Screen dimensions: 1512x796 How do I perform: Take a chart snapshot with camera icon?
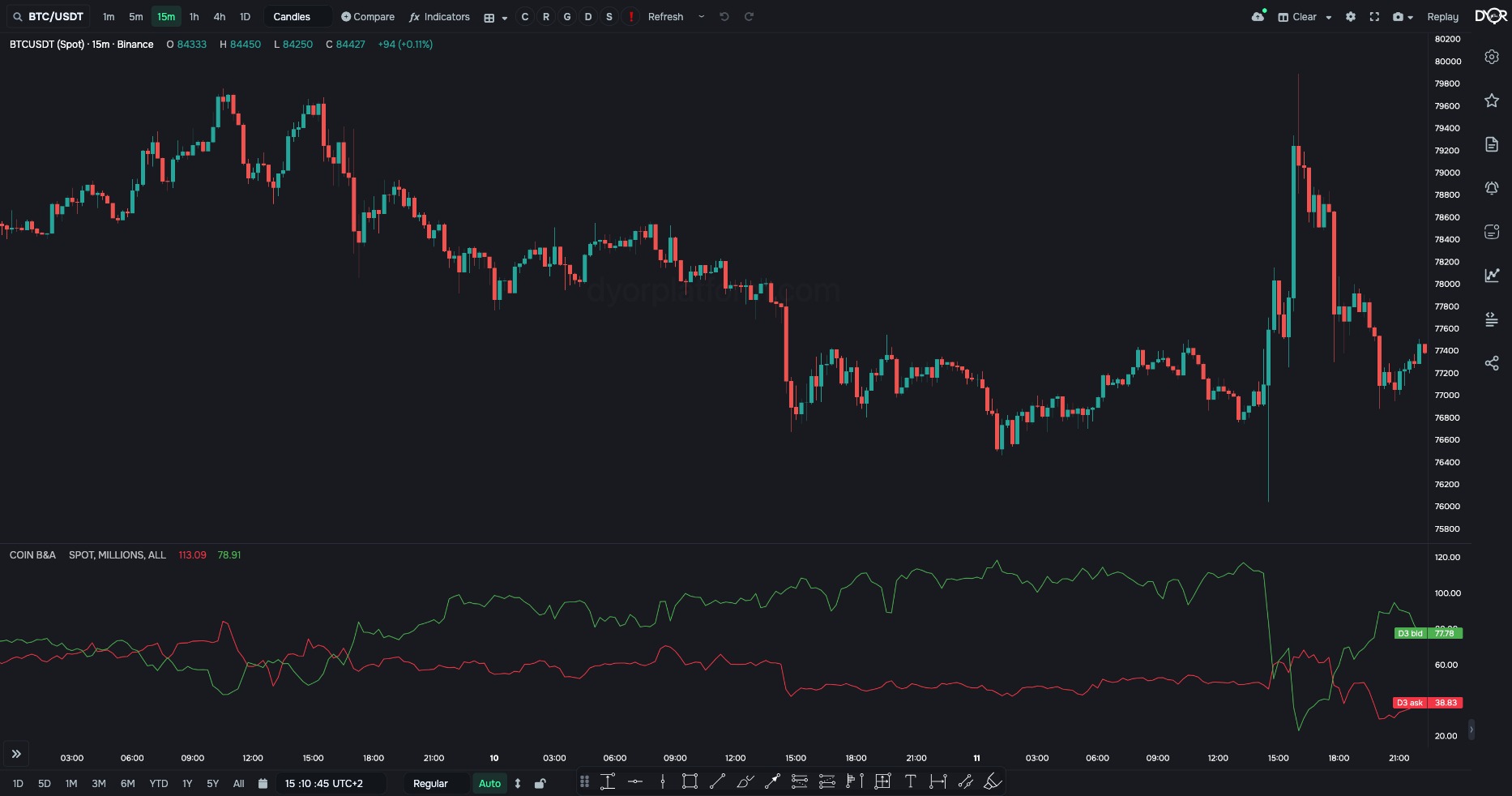tap(1398, 17)
